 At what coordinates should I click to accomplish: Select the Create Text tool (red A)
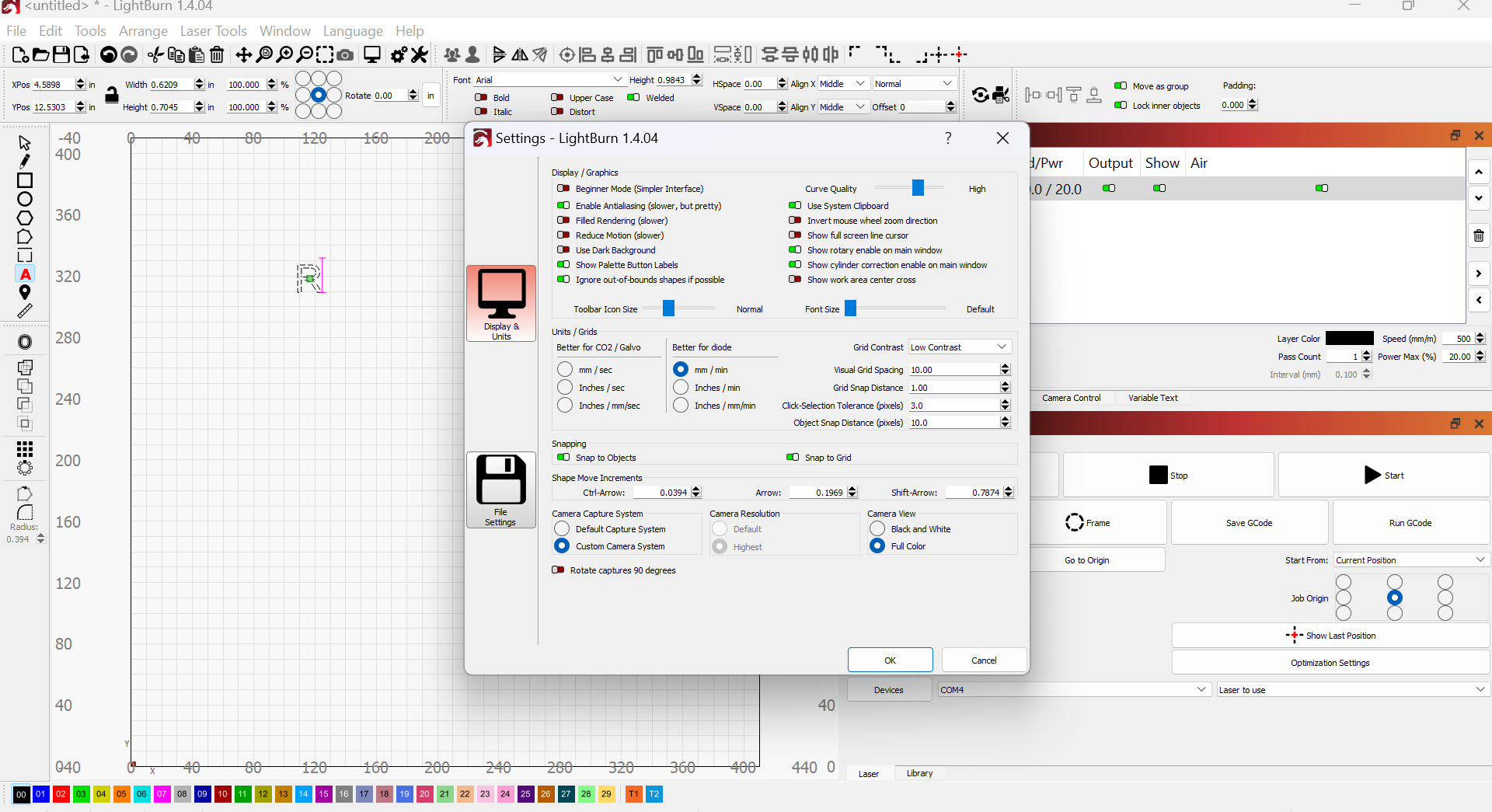(25, 274)
